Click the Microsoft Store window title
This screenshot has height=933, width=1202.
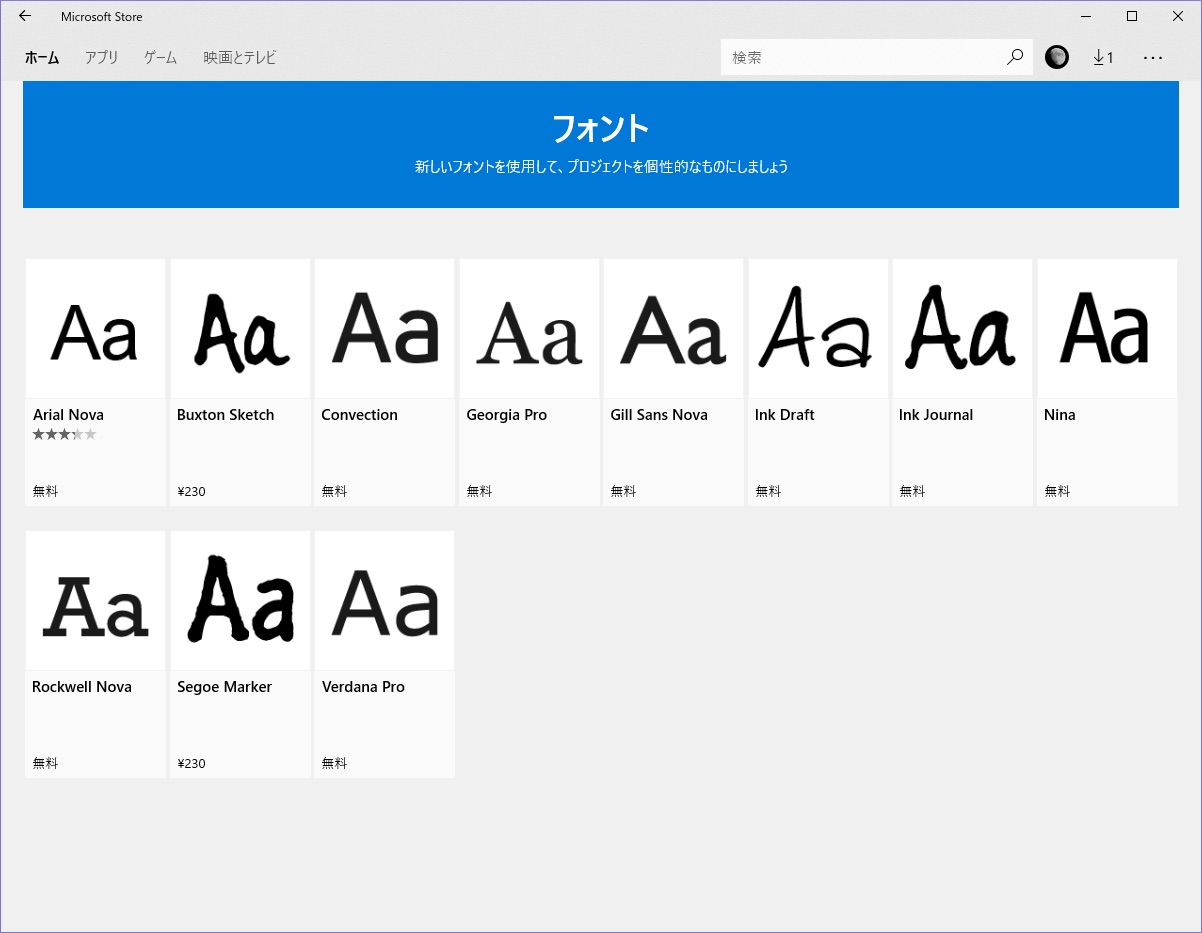coord(101,16)
